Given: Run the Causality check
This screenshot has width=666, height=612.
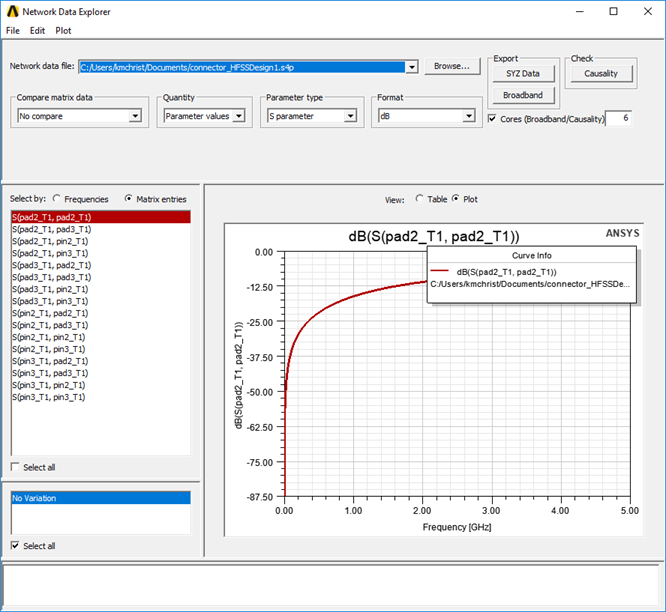Looking at the screenshot, I should coord(601,74).
